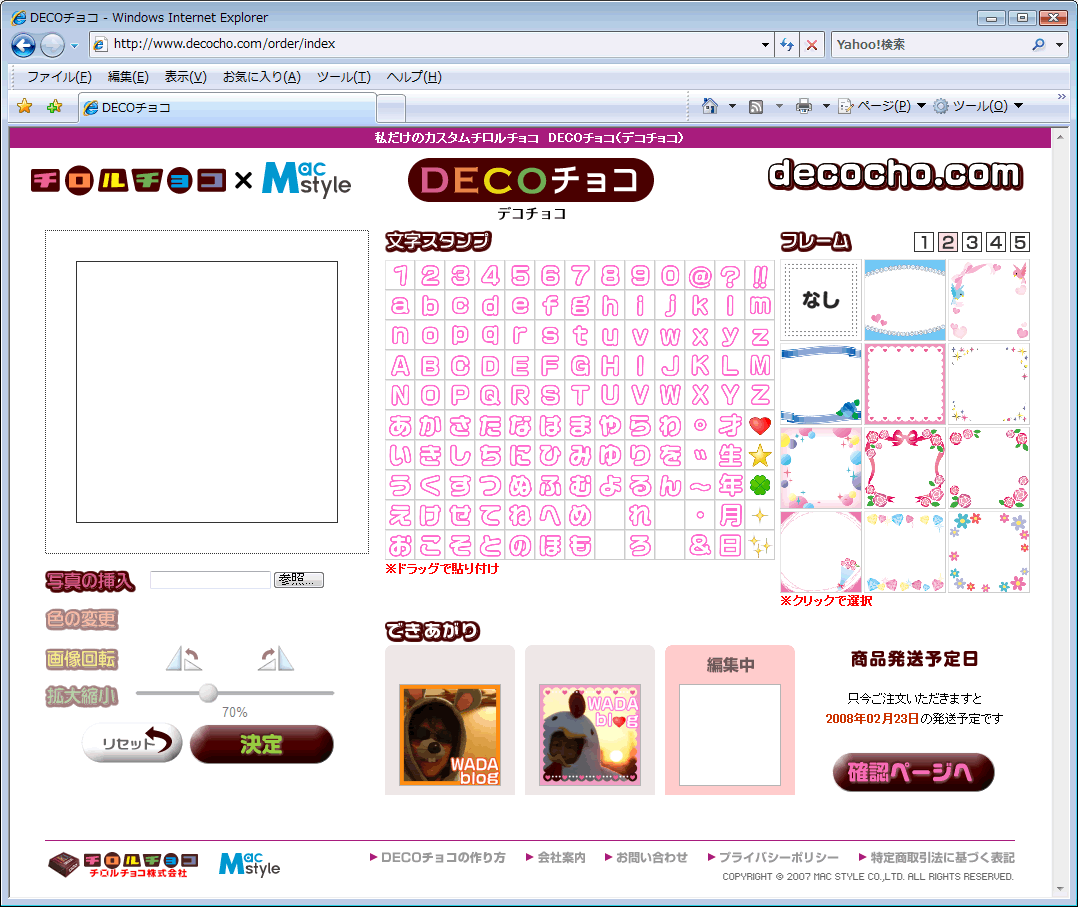Click the red heart stamp

[760, 426]
